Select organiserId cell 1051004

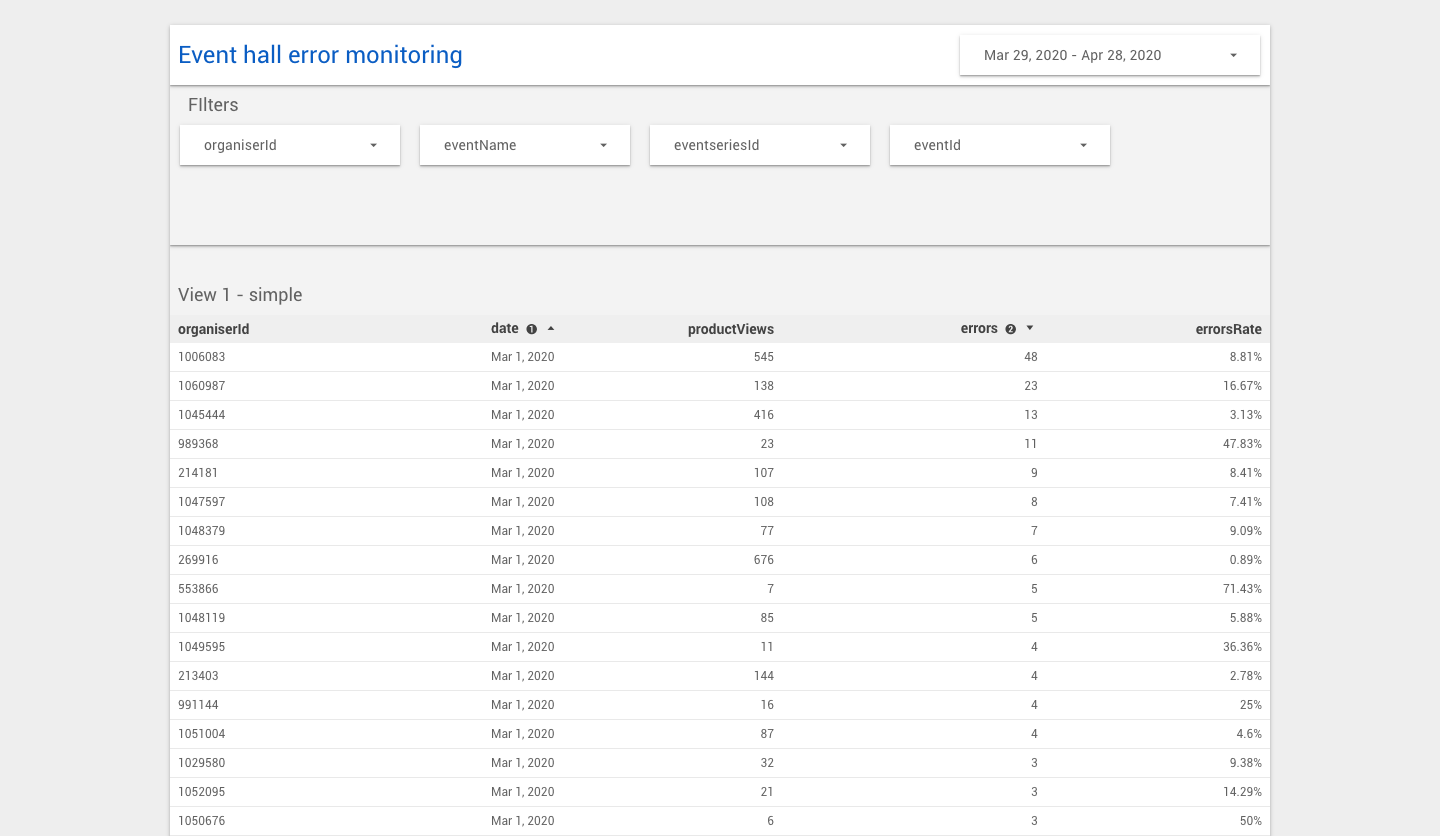(201, 734)
